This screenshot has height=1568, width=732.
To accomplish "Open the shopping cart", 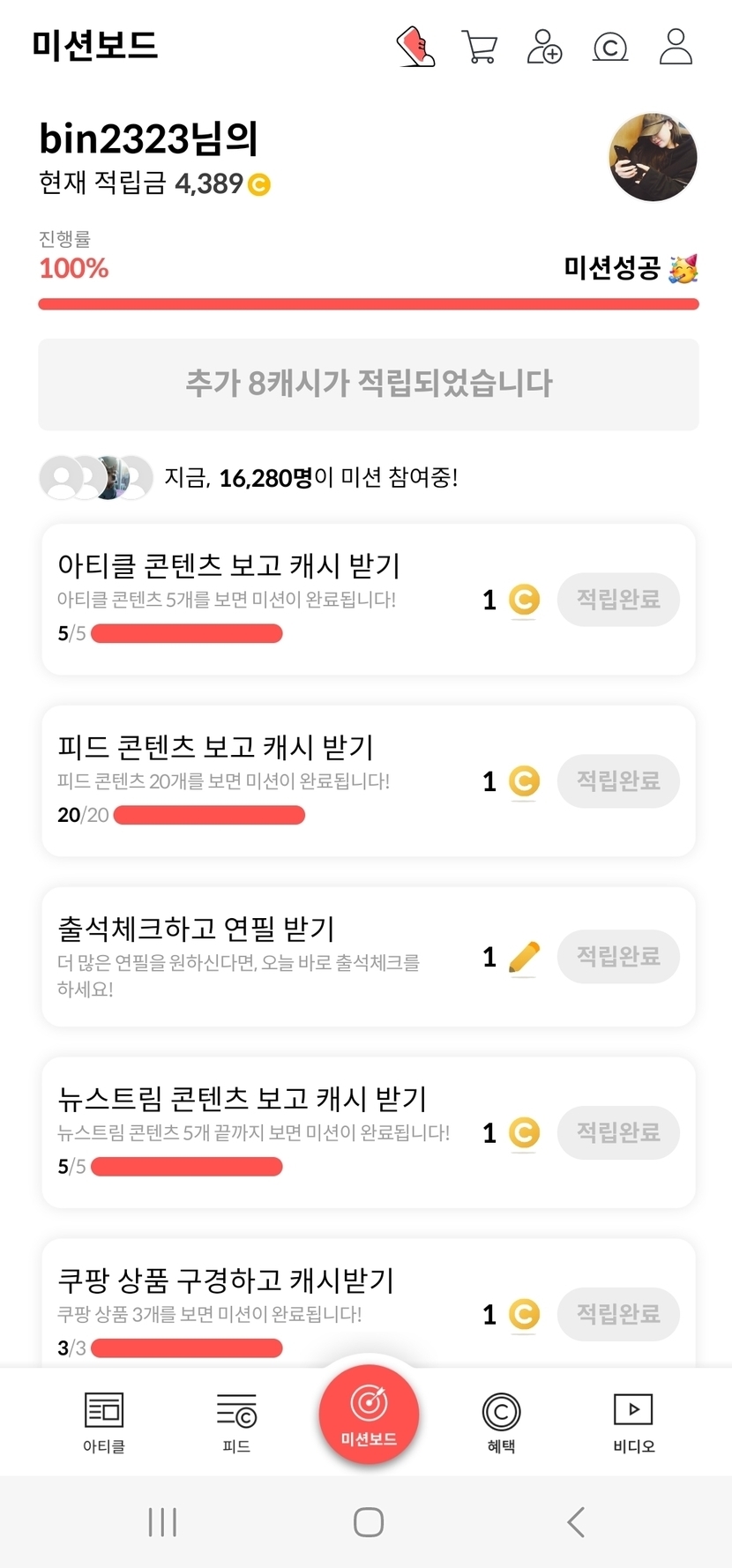I will [x=479, y=47].
